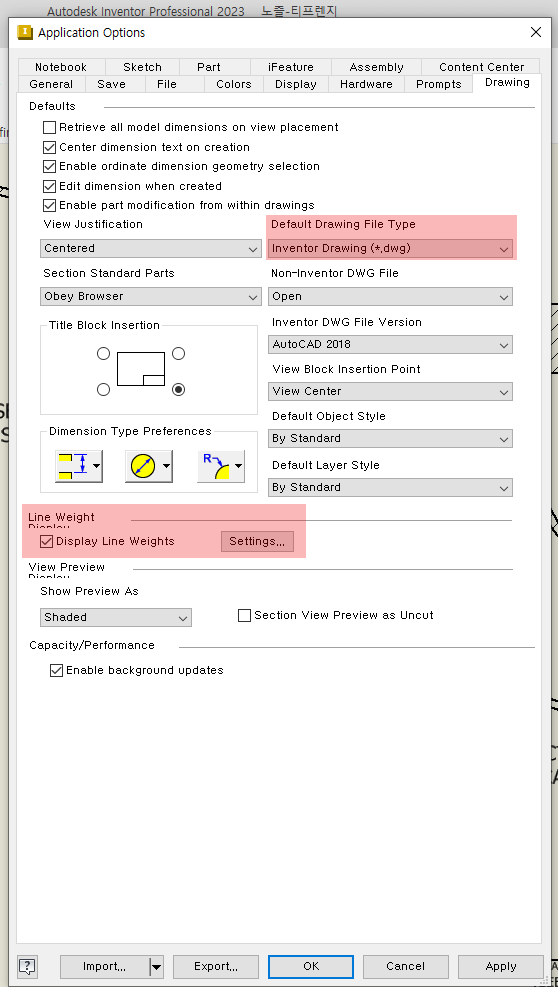Viewport: 558px width, 987px height.
Task: Click the Export button
Action: tap(216, 966)
